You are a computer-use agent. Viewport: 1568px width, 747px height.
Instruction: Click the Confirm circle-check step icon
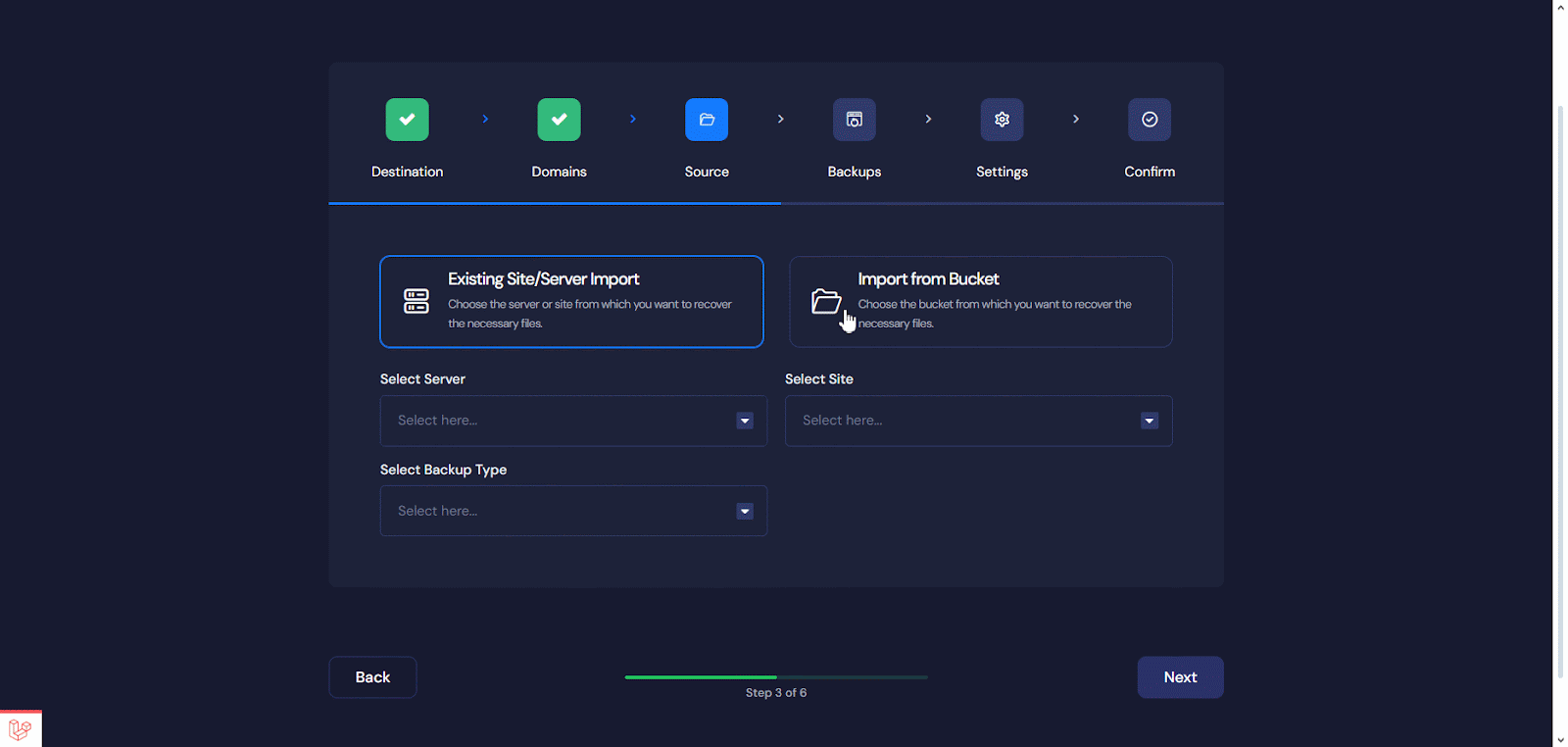point(1150,120)
